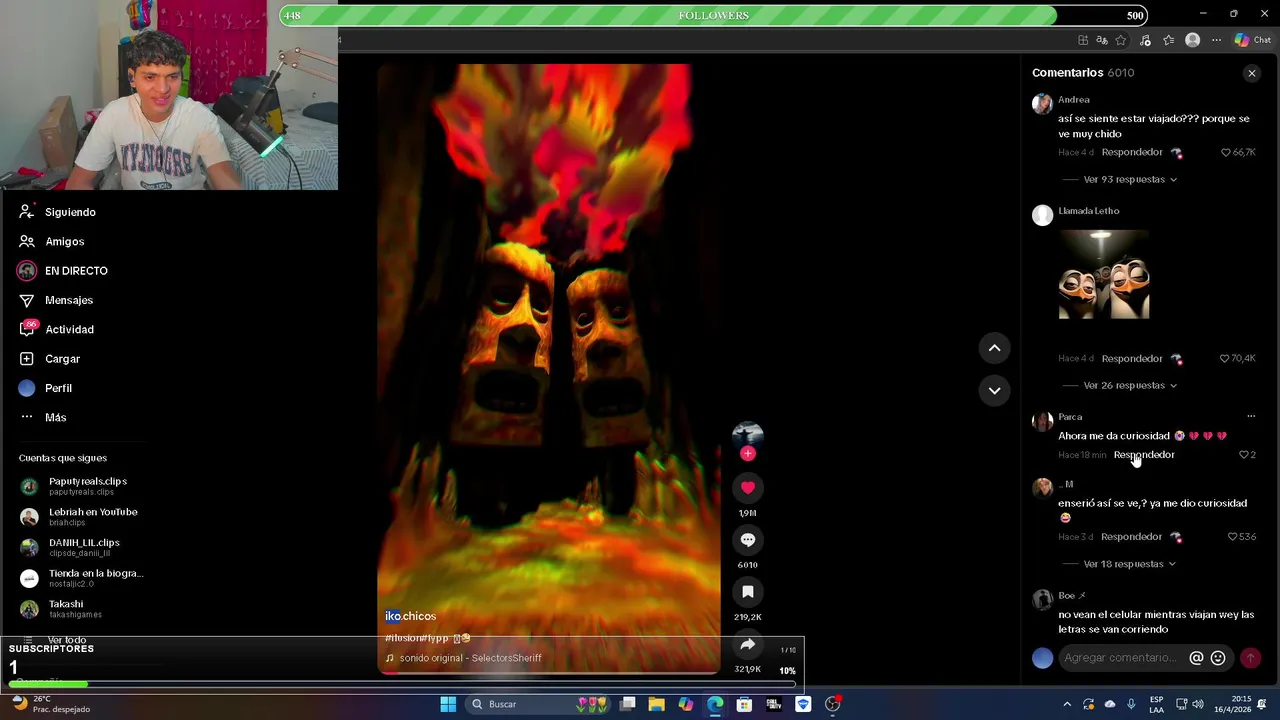
Task: Like the comment with 536 likes
Action: (x=1233, y=537)
